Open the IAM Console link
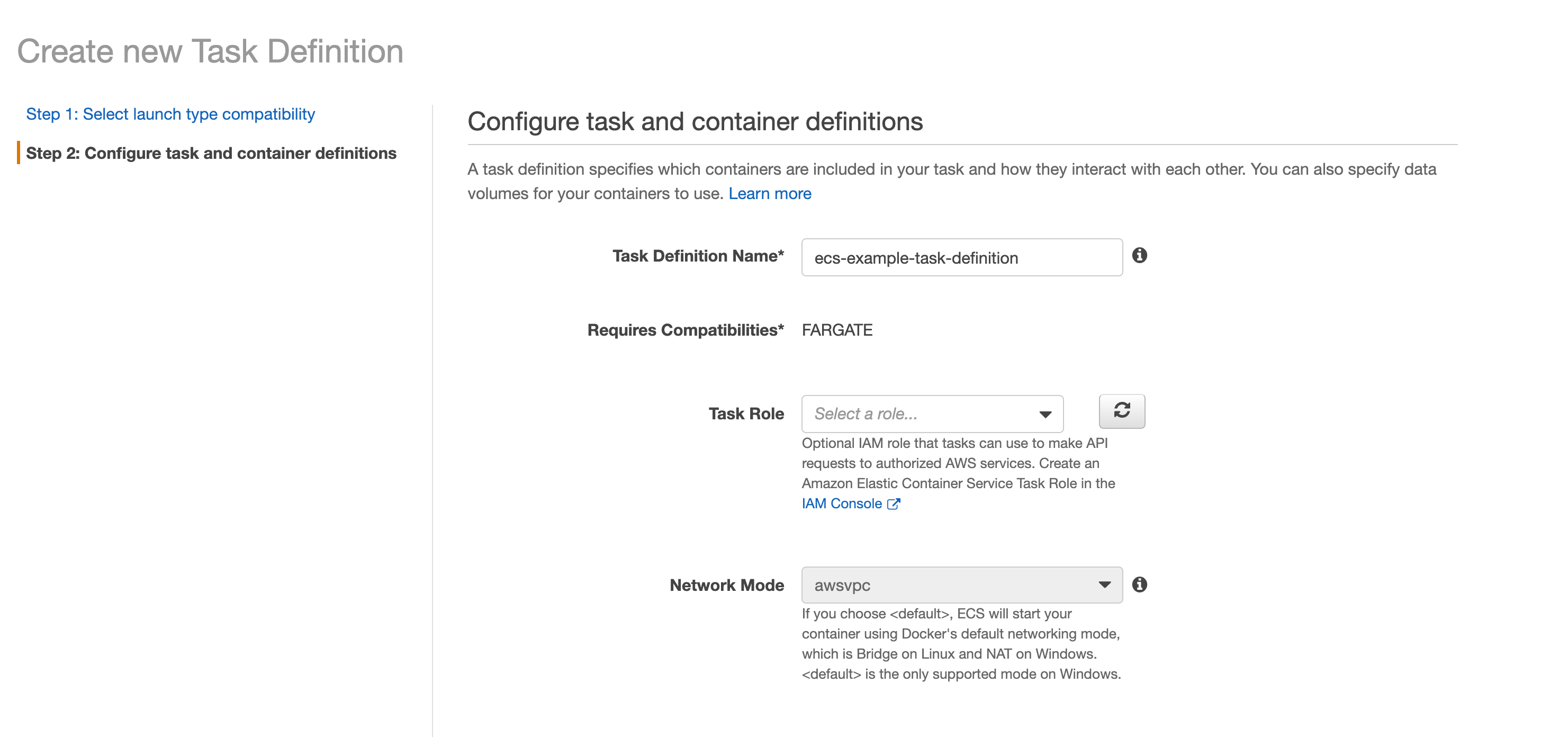 point(841,504)
